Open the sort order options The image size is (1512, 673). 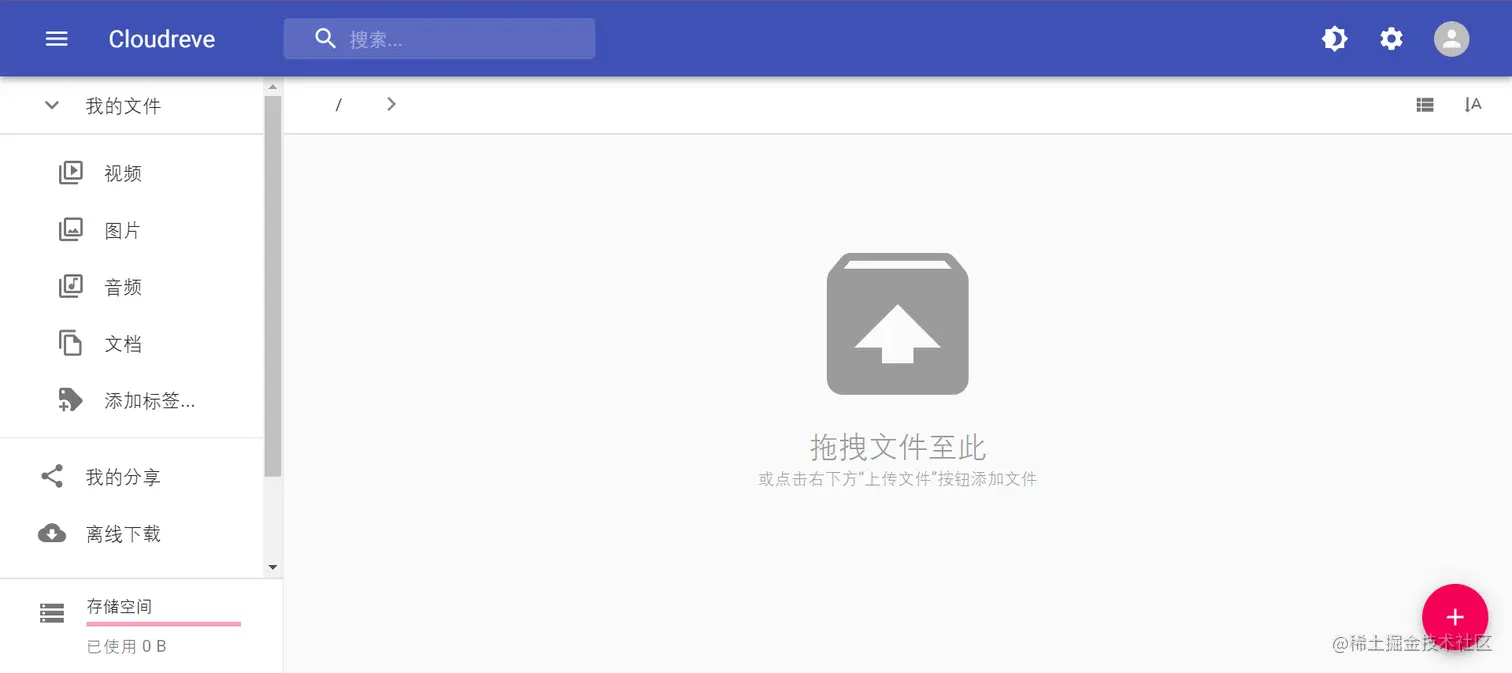(x=1472, y=104)
